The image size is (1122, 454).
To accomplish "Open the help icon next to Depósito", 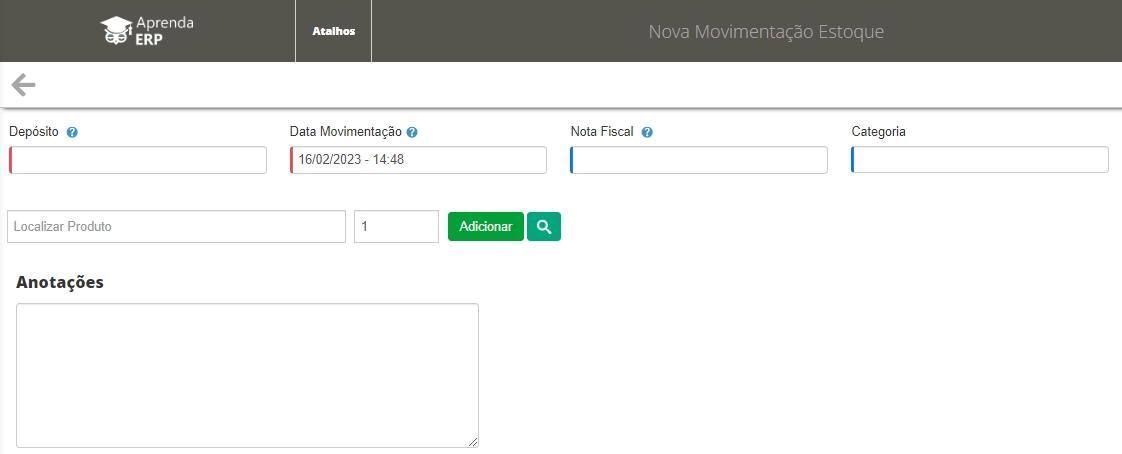I will tap(72, 132).
